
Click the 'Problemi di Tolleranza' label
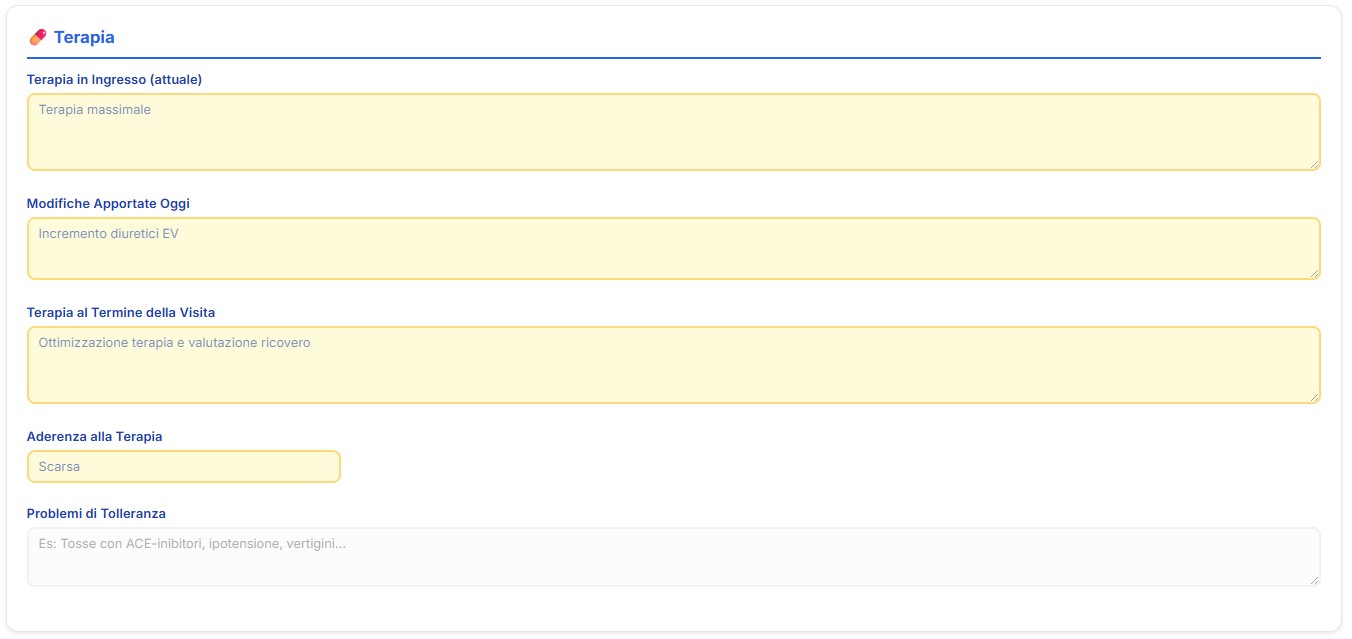tap(96, 513)
